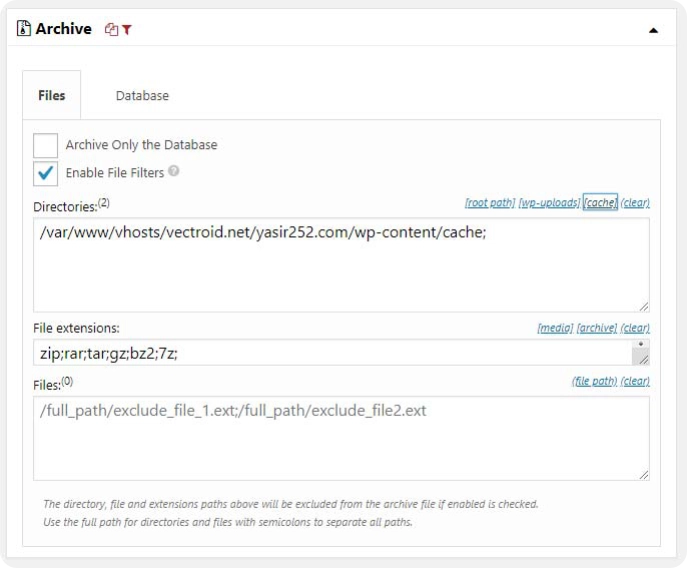
Task: Click the Files label with (0) count
Action: [x=53, y=383]
